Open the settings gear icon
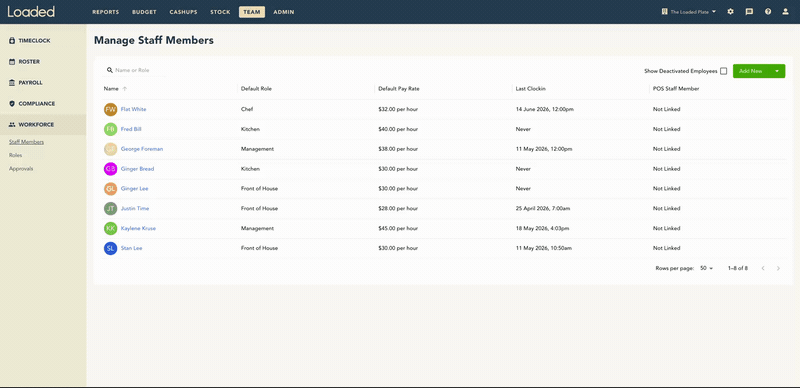 730,12
